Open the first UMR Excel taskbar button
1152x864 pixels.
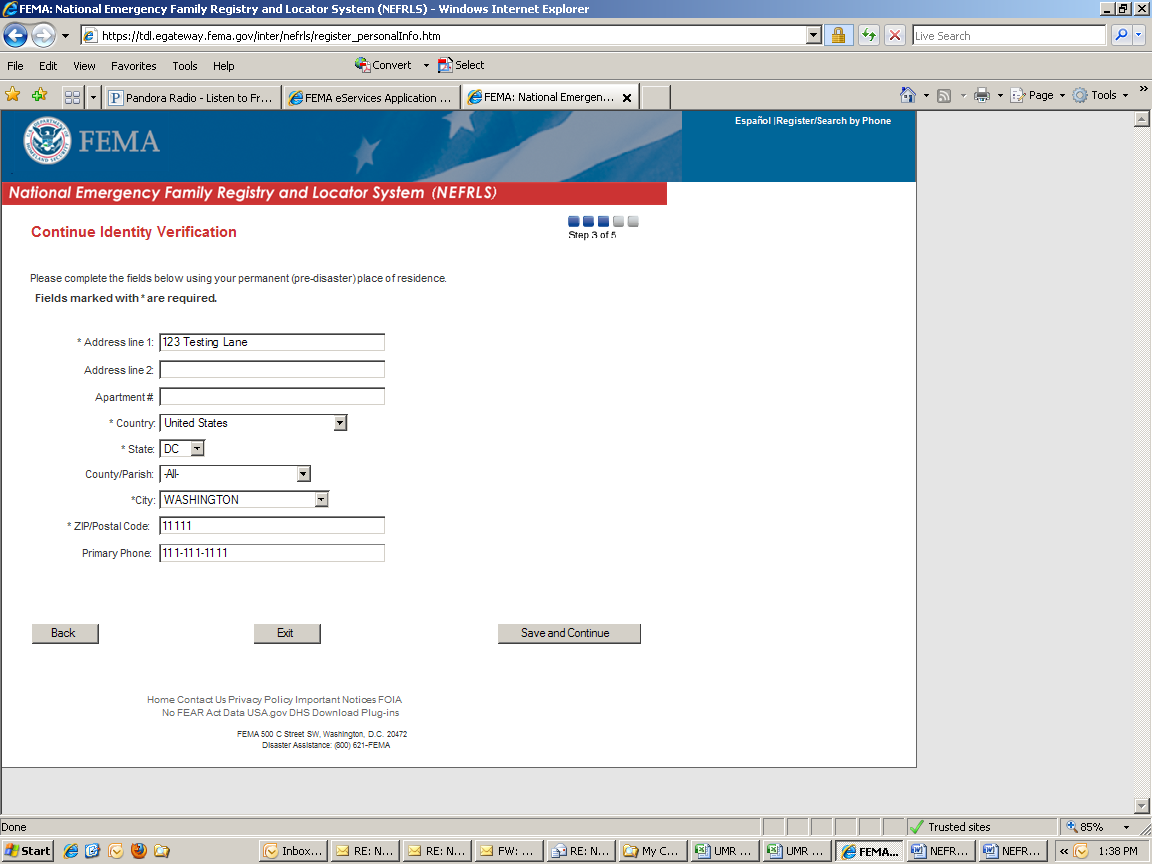pos(725,851)
